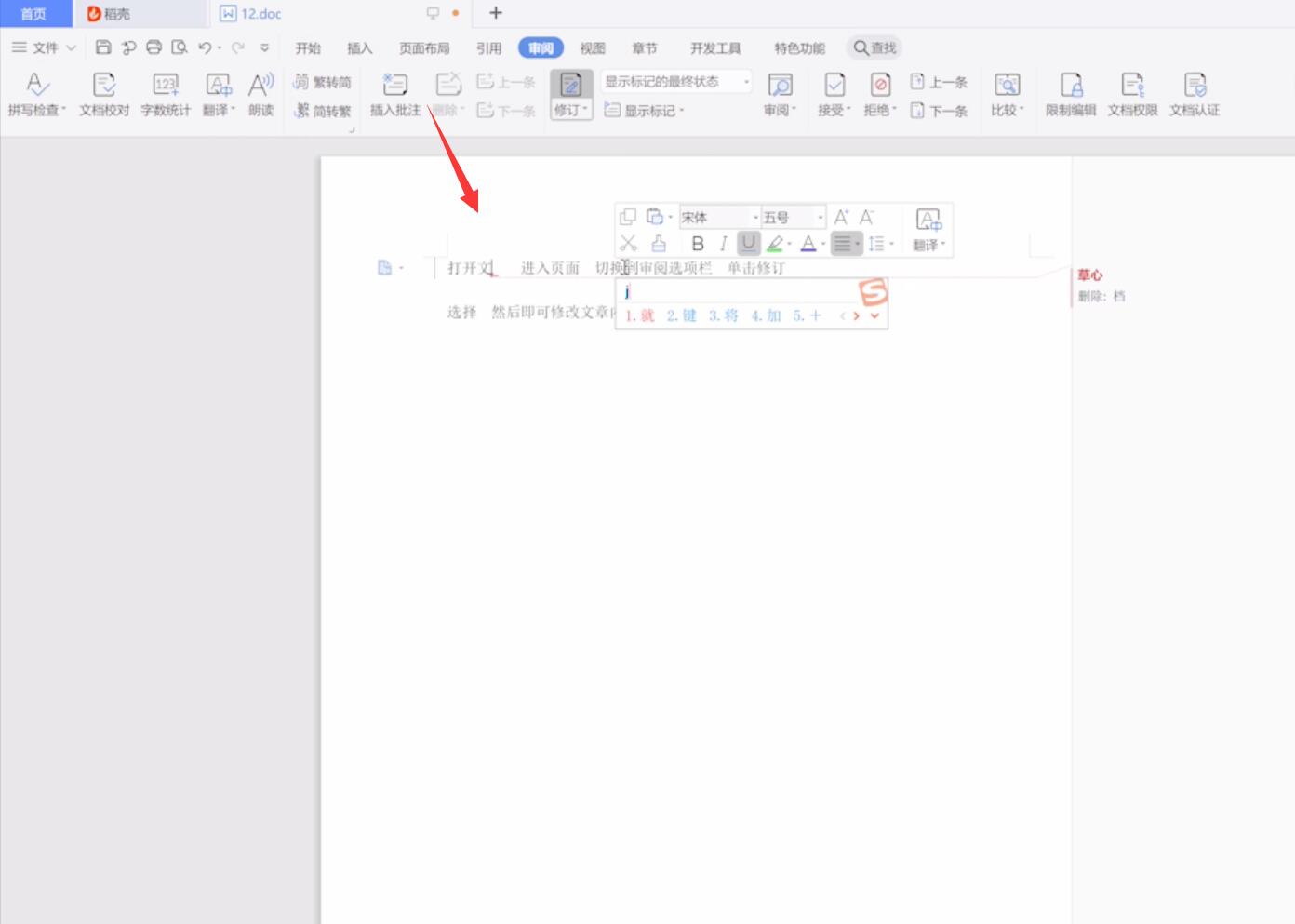Open the 五号 font size dropdown
Image resolution: width=1295 pixels, height=924 pixels.
[820, 218]
